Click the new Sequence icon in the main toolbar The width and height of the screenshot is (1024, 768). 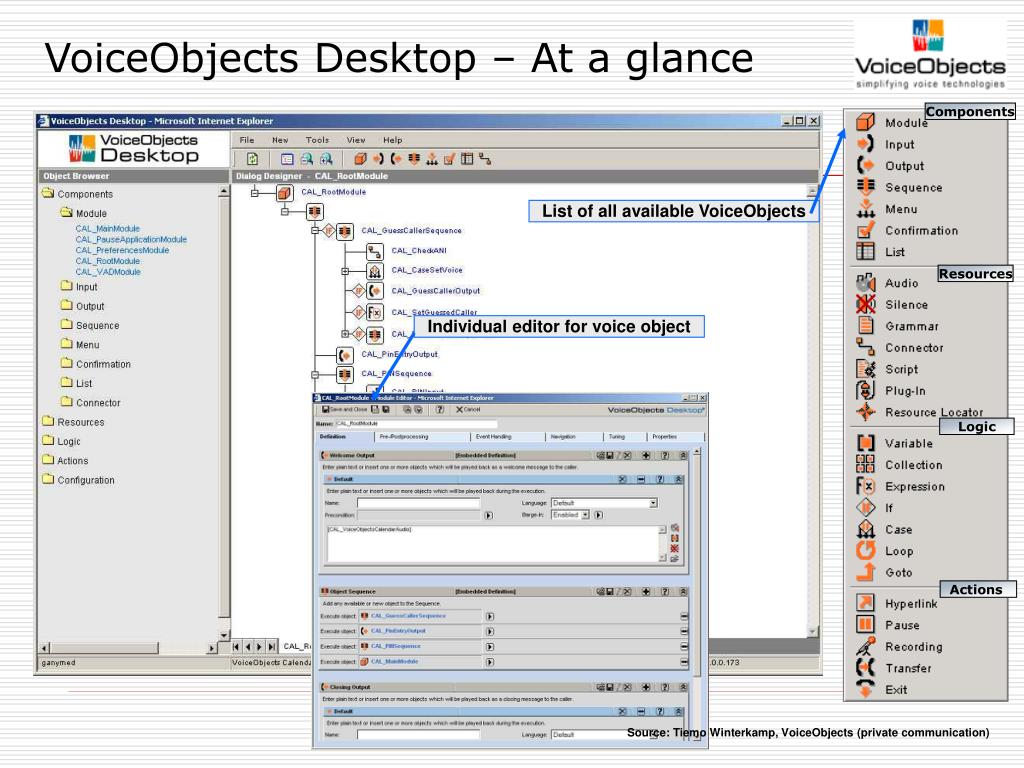click(413, 159)
